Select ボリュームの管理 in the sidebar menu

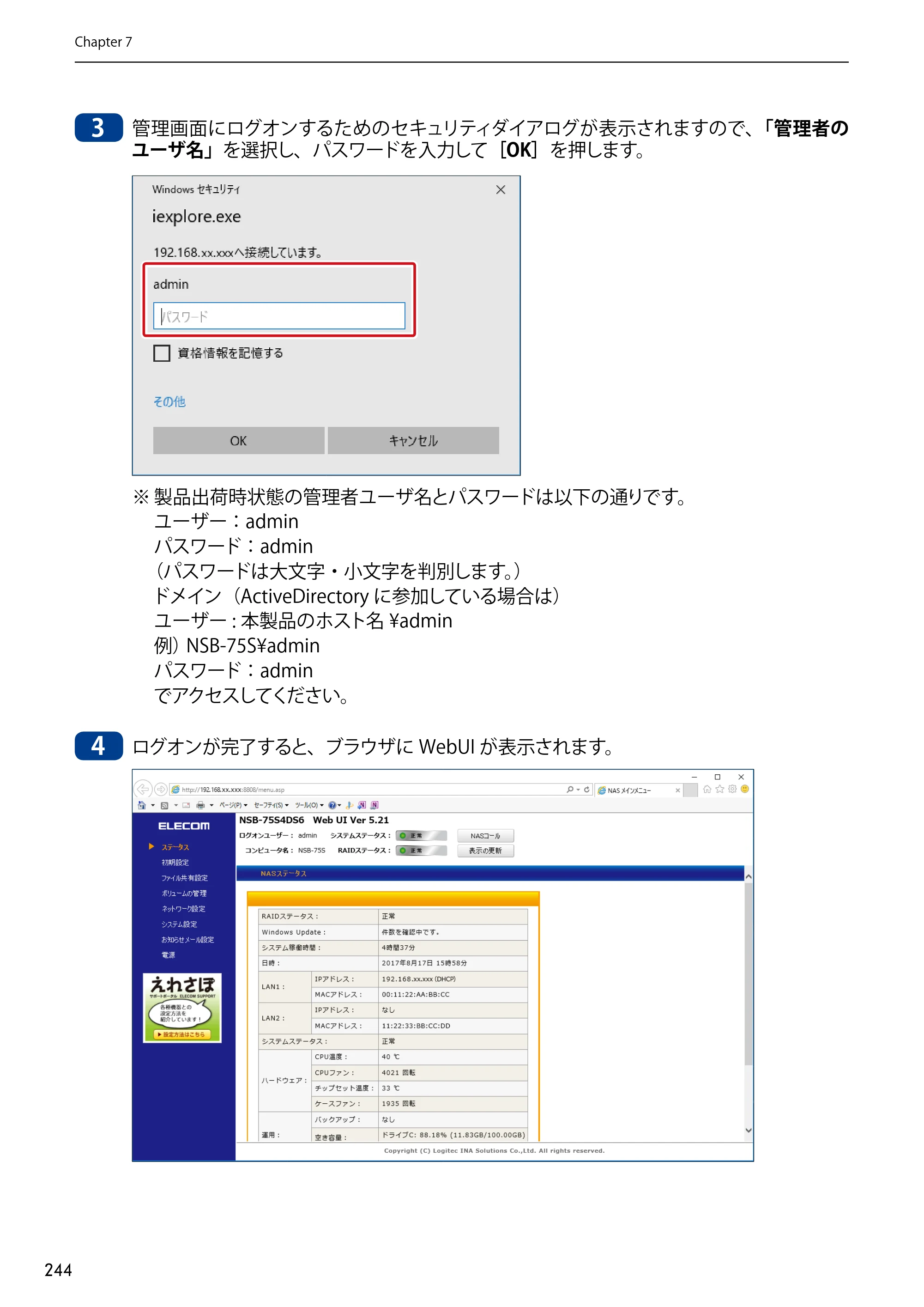coord(184,893)
